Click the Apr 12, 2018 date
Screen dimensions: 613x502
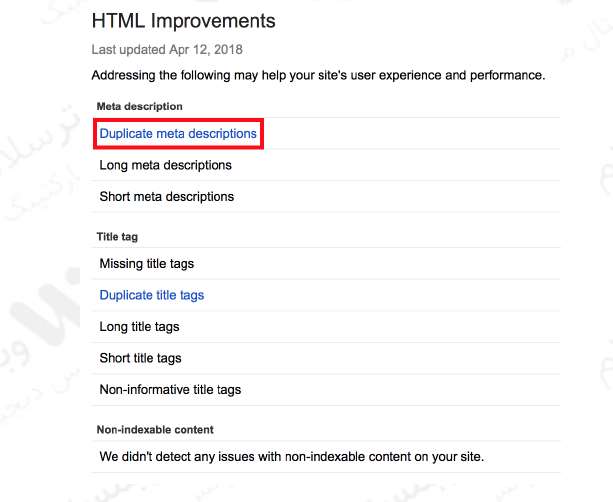203,49
